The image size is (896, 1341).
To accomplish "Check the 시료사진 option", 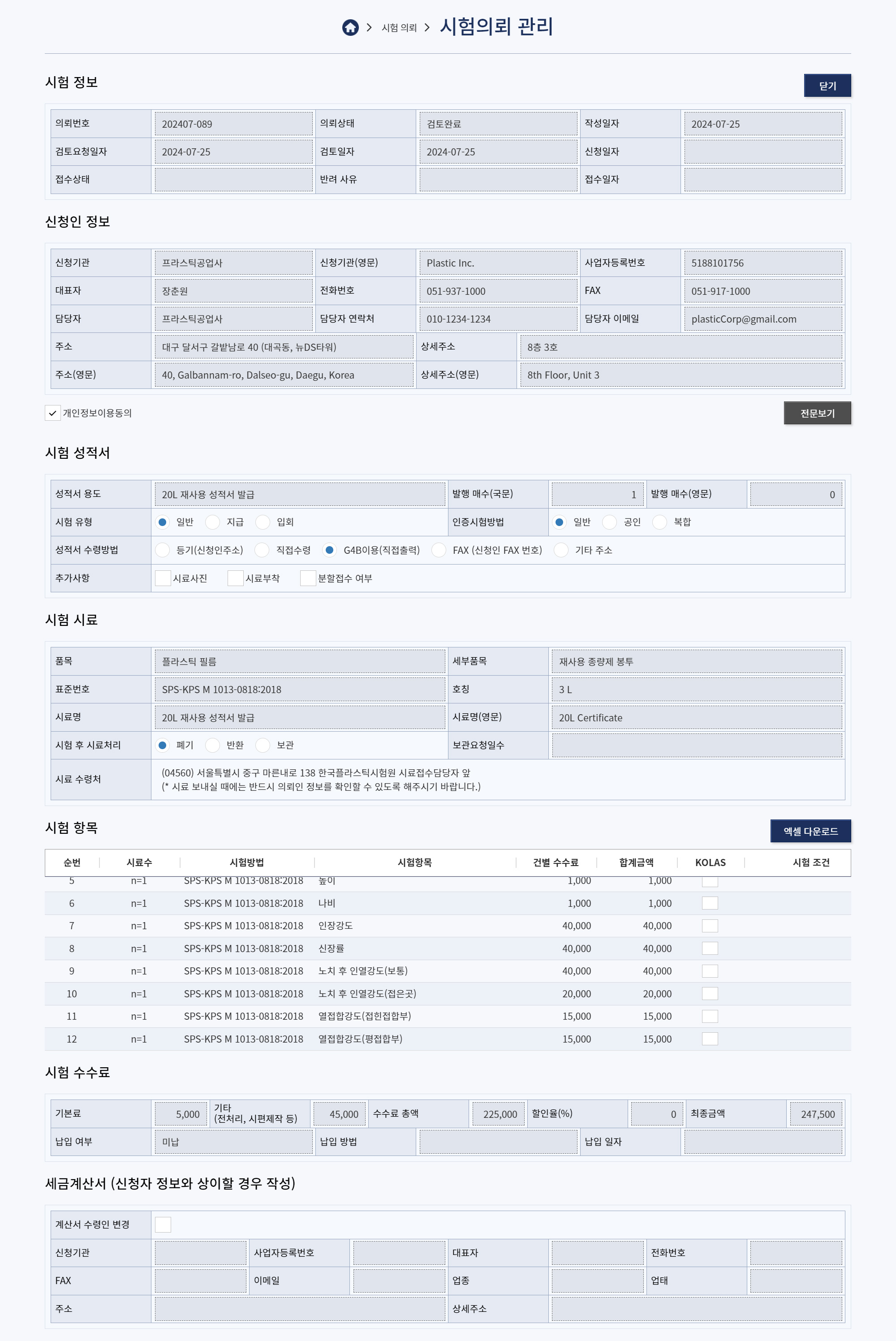I will pyautogui.click(x=163, y=578).
